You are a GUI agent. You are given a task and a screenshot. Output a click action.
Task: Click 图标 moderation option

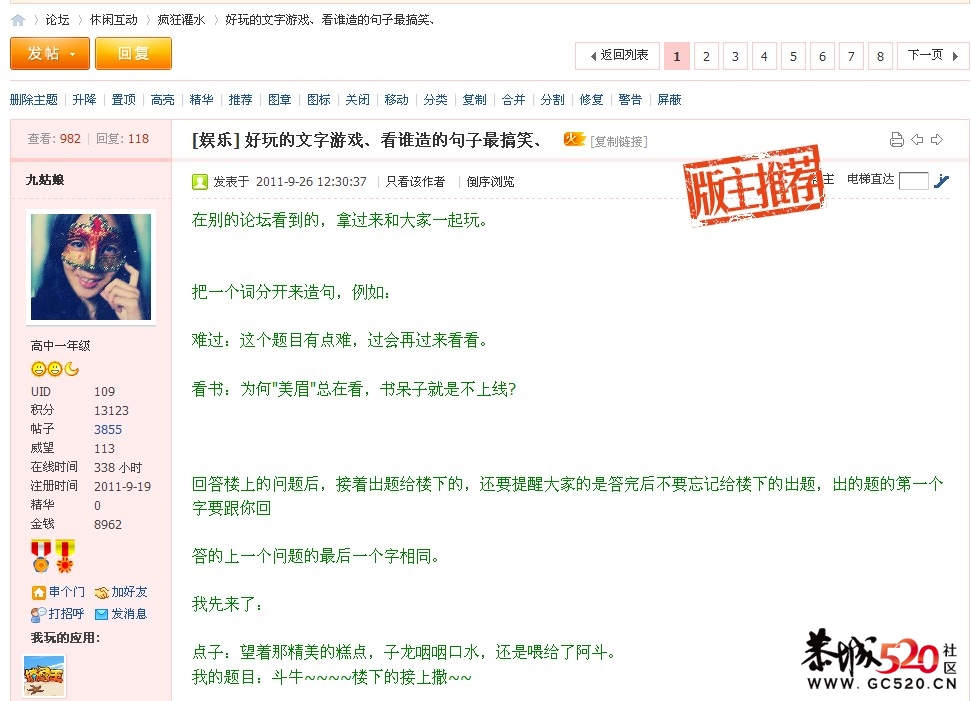tap(318, 100)
